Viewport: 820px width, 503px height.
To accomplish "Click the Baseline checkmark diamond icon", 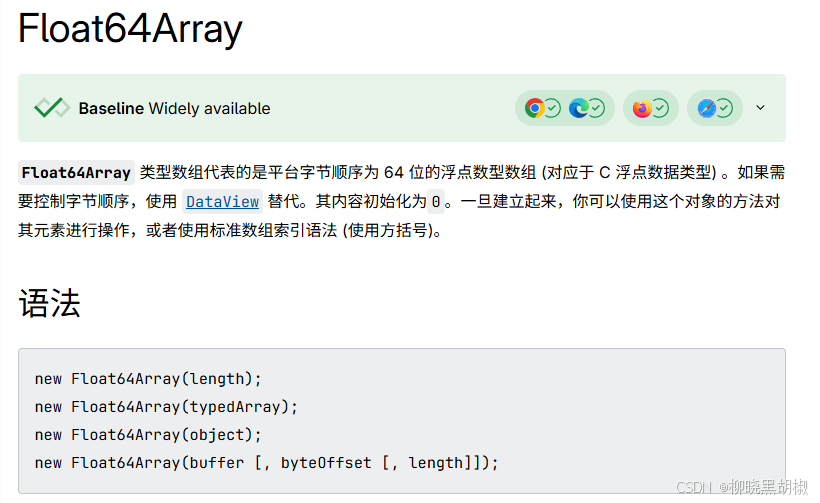I will pyautogui.click(x=52, y=108).
